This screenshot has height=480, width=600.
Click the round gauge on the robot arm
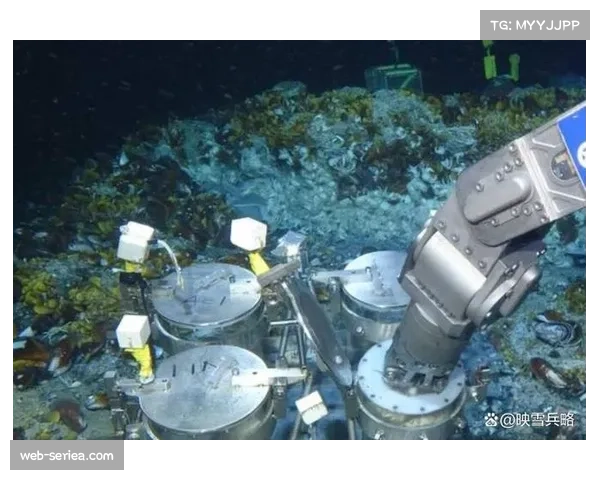point(563,167)
